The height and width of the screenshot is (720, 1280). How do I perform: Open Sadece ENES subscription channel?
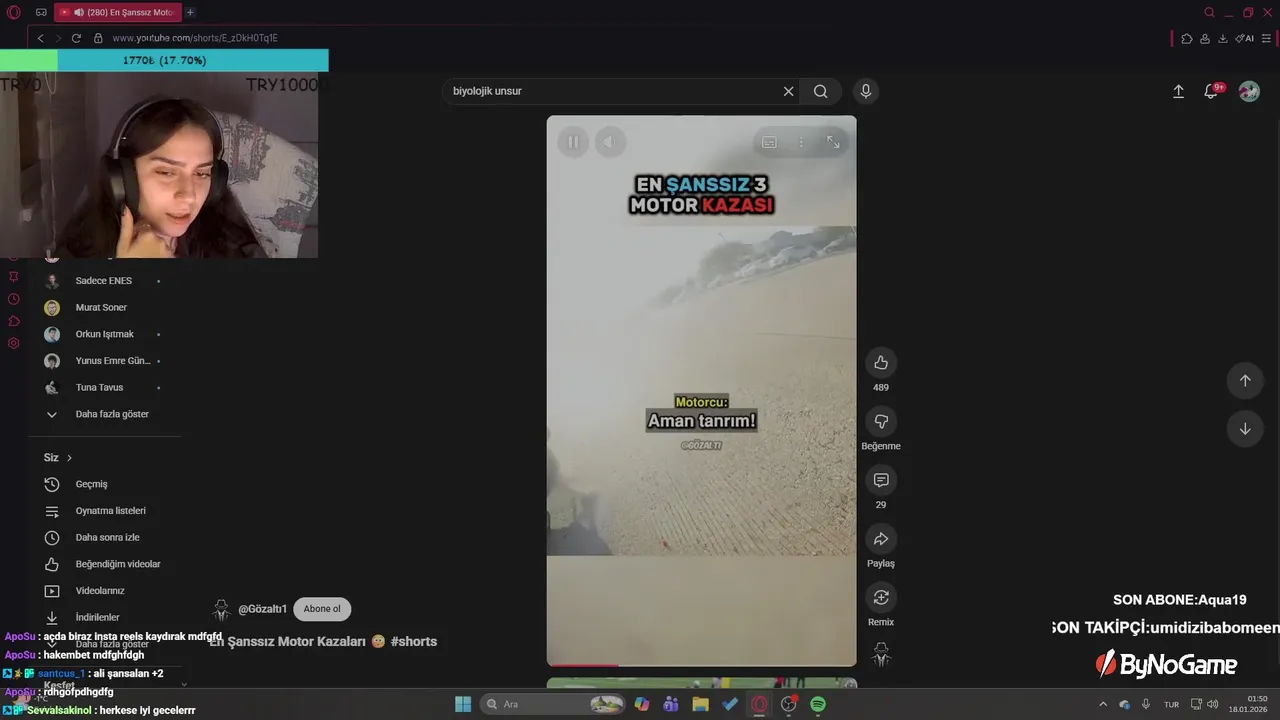coord(103,281)
